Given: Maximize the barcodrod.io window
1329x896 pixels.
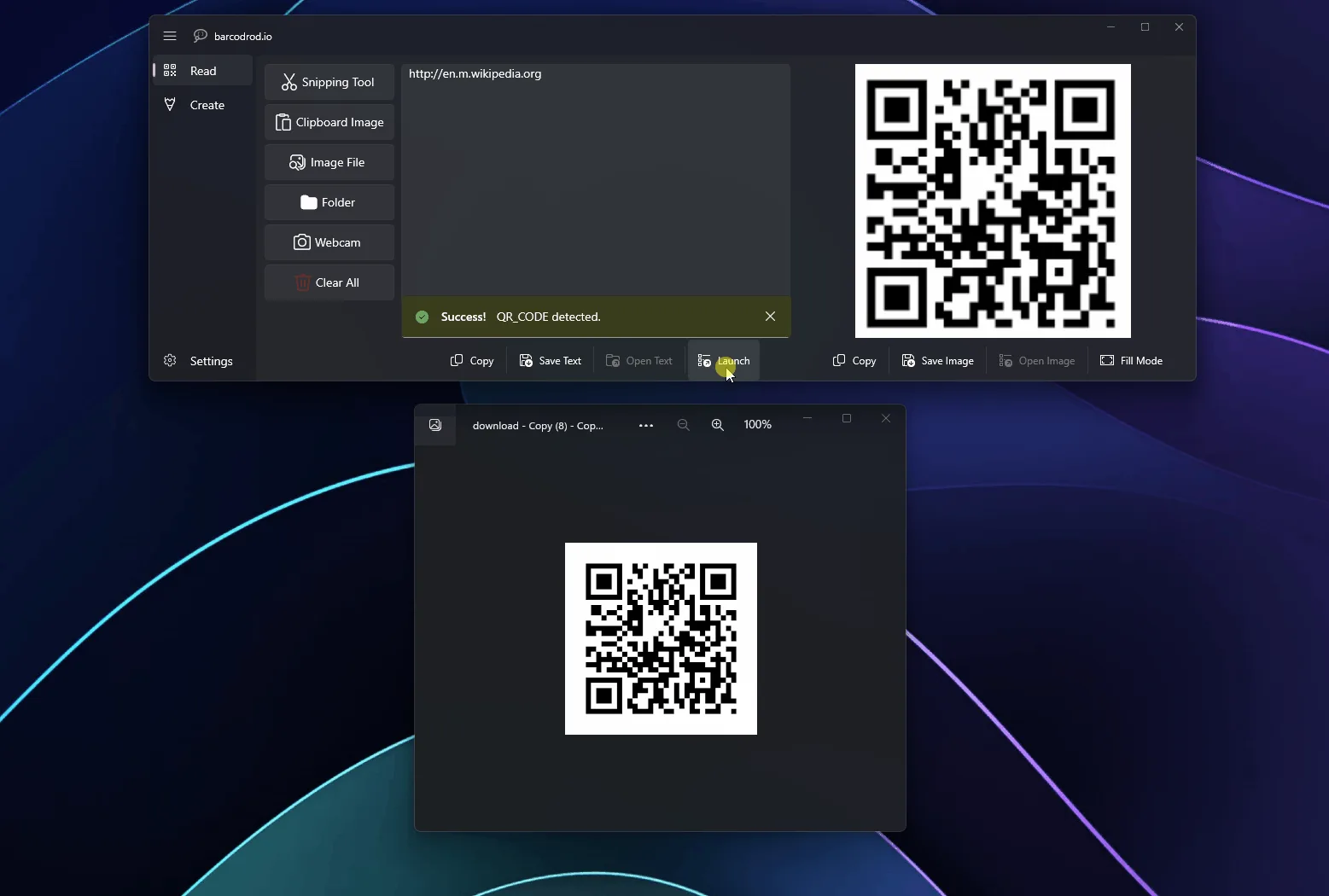Looking at the screenshot, I should 1145,27.
